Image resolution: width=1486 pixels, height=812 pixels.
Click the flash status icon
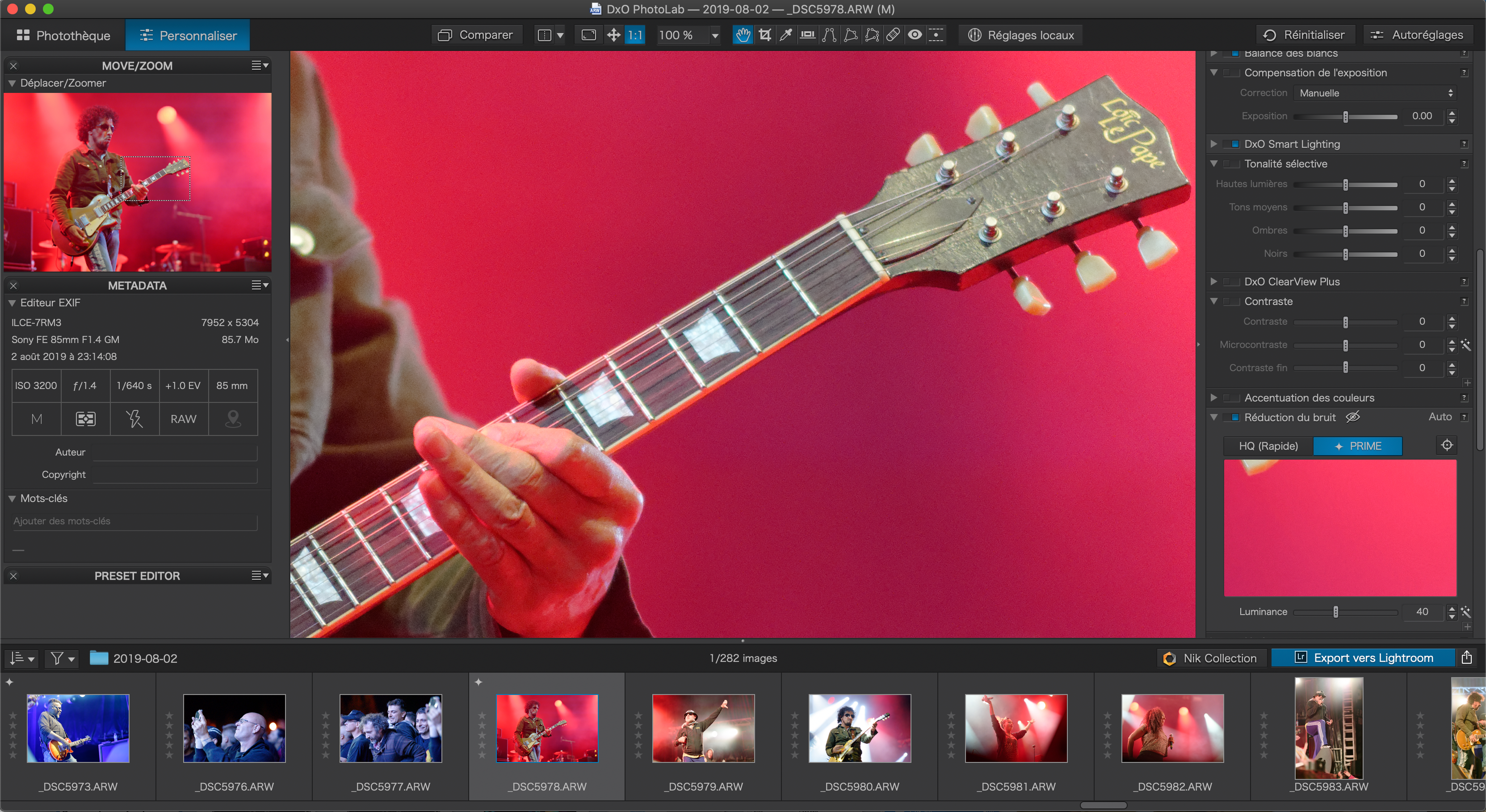134,419
